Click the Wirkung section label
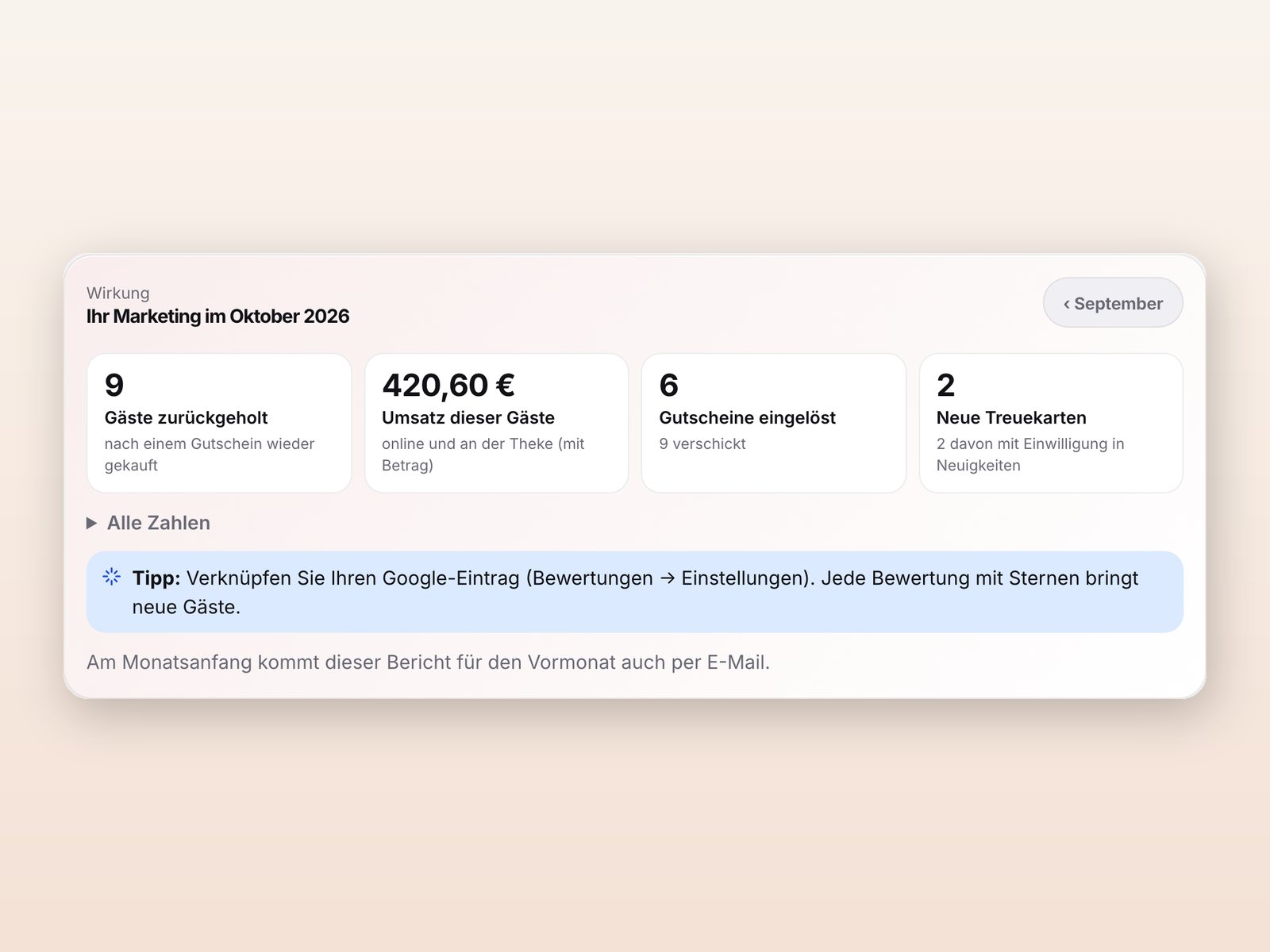The width and height of the screenshot is (1270, 952). point(118,293)
